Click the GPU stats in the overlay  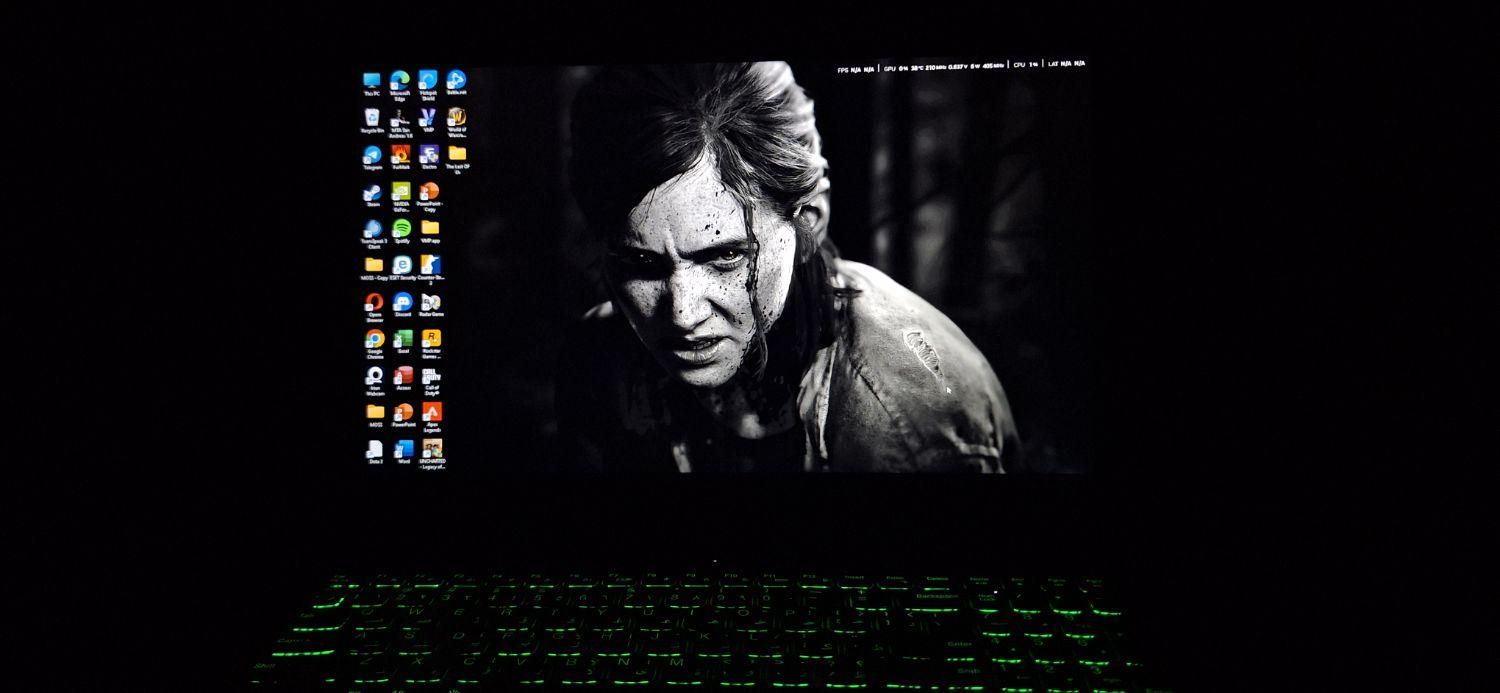tap(944, 68)
